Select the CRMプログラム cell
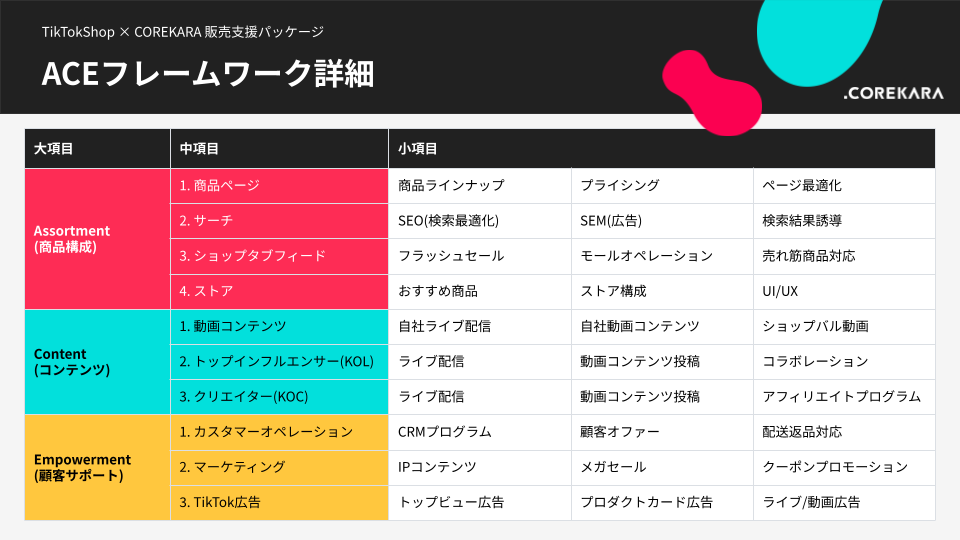Viewport: 960px width, 540px height. [x=479, y=432]
